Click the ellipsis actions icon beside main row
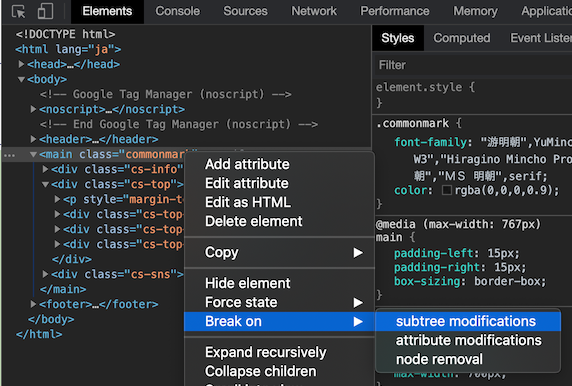Viewport: 572px width, 386px height. tap(9, 155)
